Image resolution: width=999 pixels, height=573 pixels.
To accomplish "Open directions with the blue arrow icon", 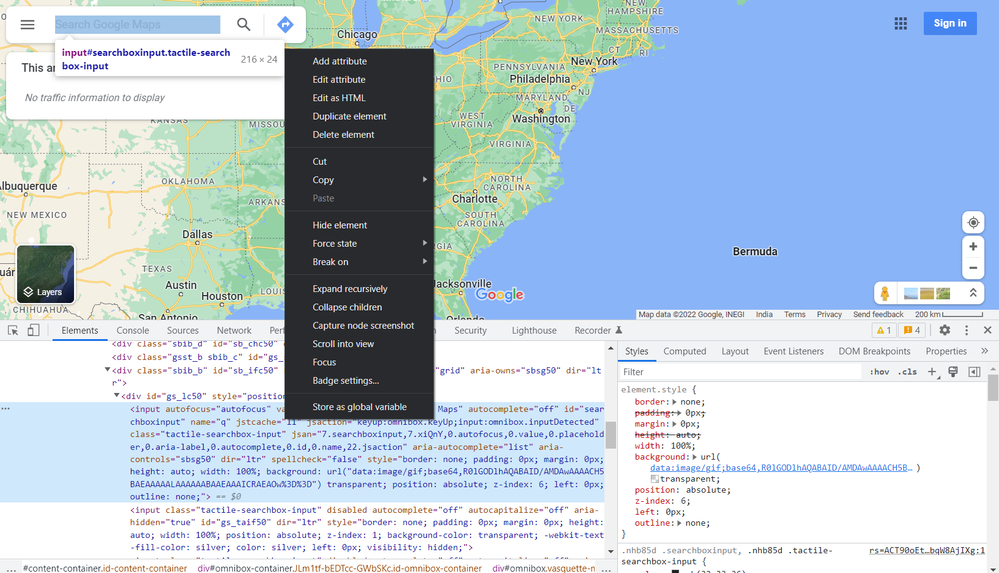I will click(x=285, y=24).
